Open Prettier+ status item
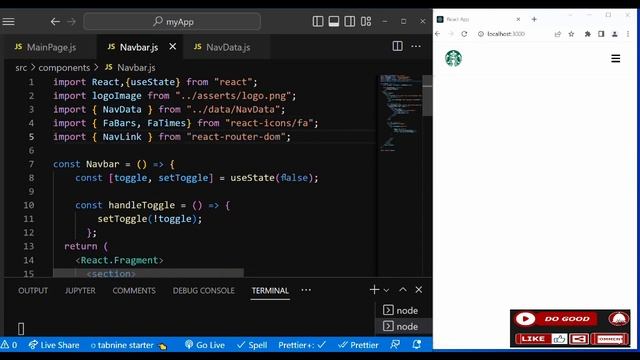The width and height of the screenshot is (640, 360). point(302,345)
